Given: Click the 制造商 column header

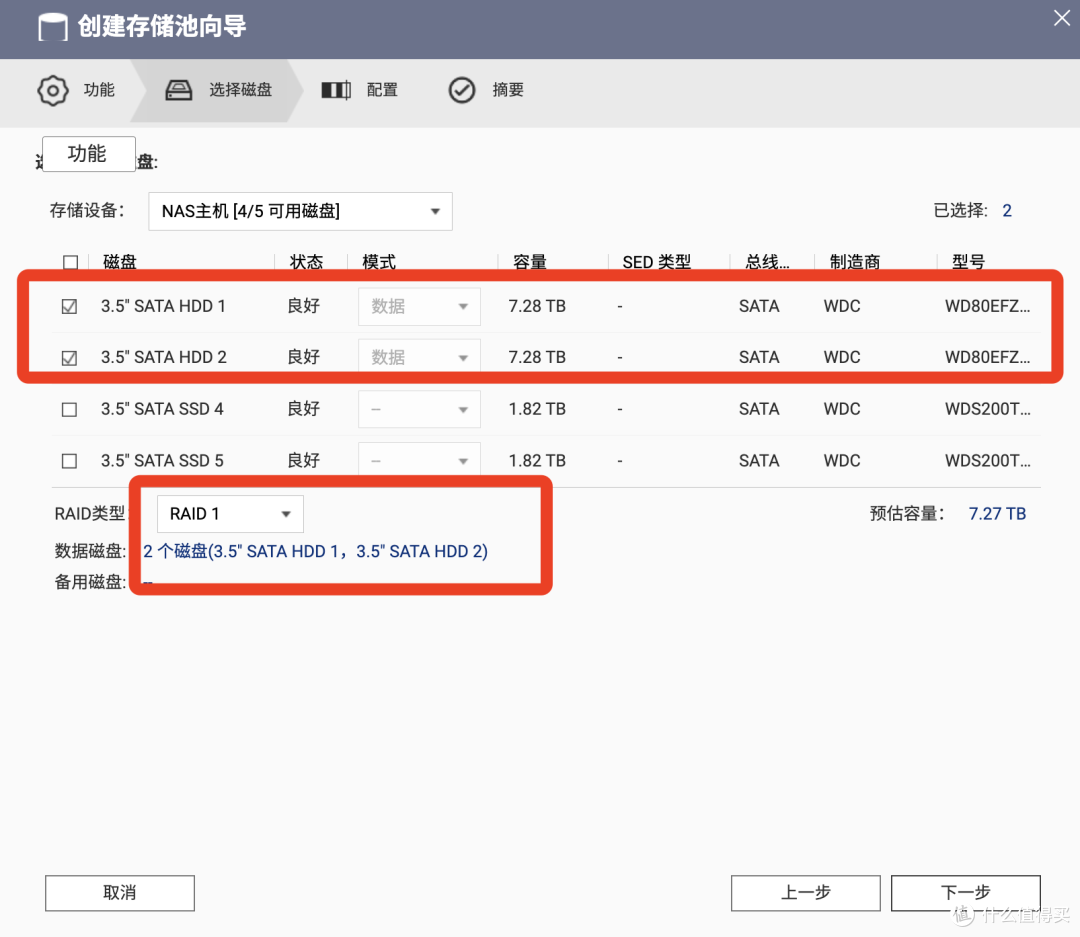Looking at the screenshot, I should pos(855,262).
